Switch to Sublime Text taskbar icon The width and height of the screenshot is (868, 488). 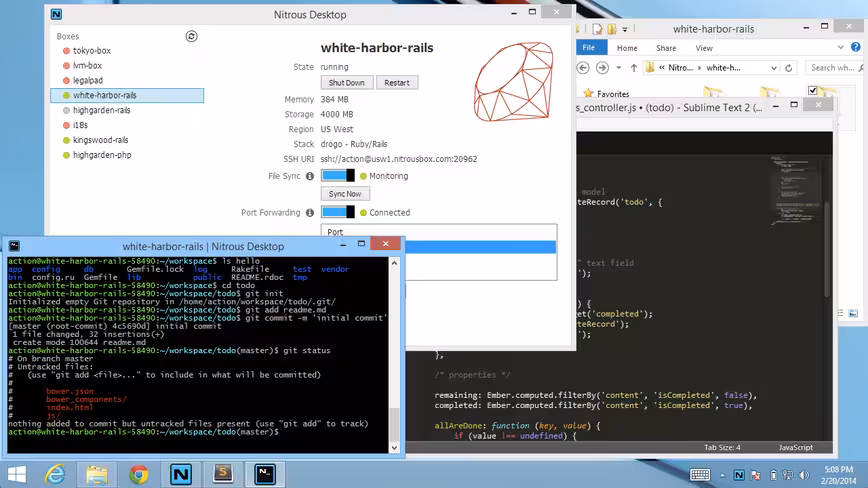(x=223, y=474)
